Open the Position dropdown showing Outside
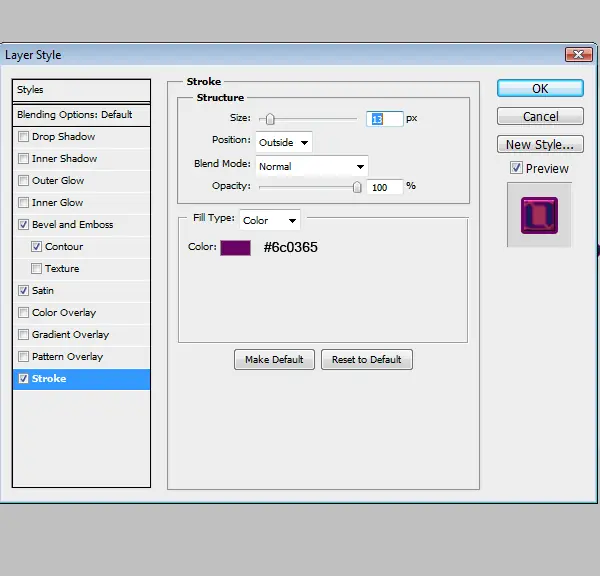Viewport: 600px width, 576px height. click(x=284, y=142)
